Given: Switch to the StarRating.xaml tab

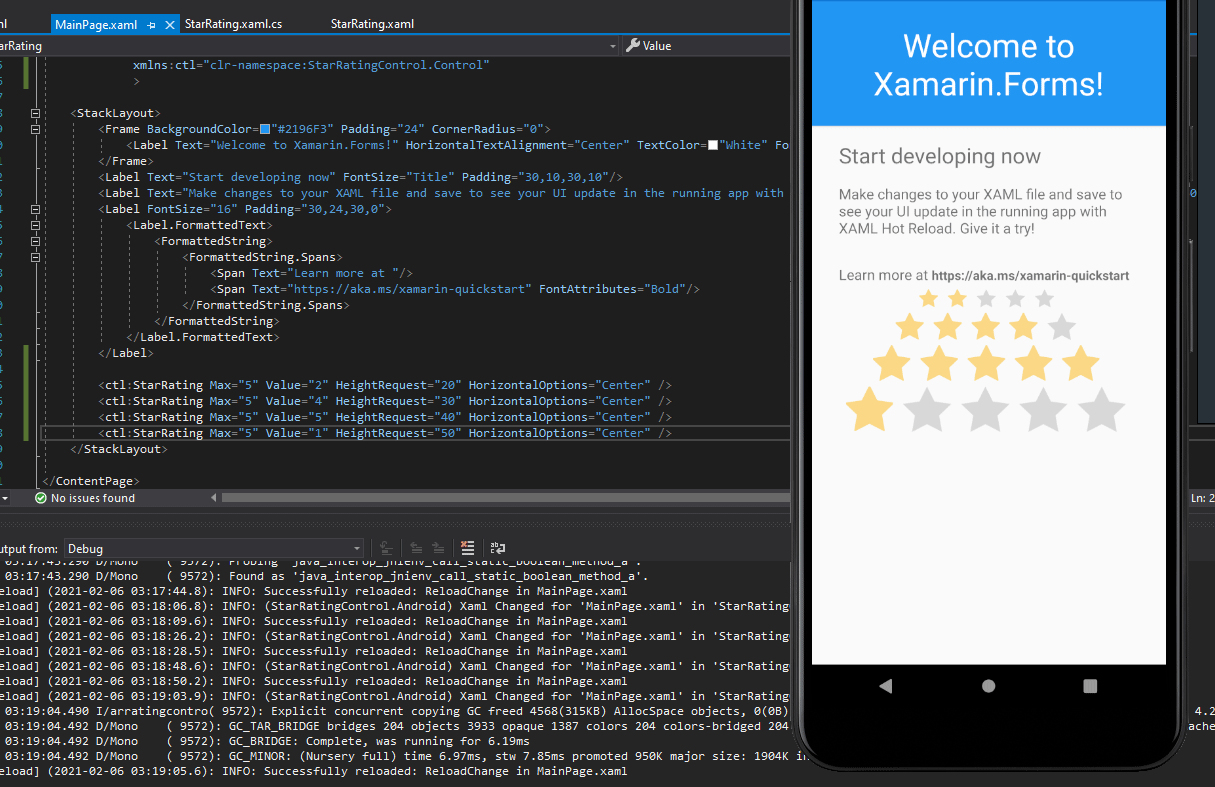Looking at the screenshot, I should (x=372, y=24).
